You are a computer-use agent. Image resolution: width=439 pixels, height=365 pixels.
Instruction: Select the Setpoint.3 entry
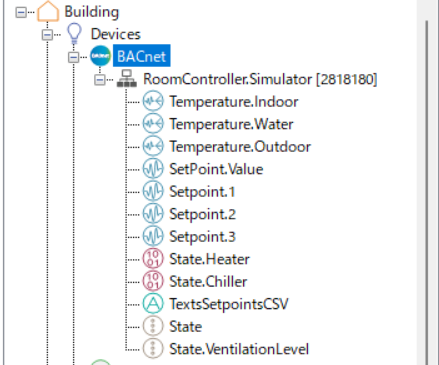coord(202,237)
